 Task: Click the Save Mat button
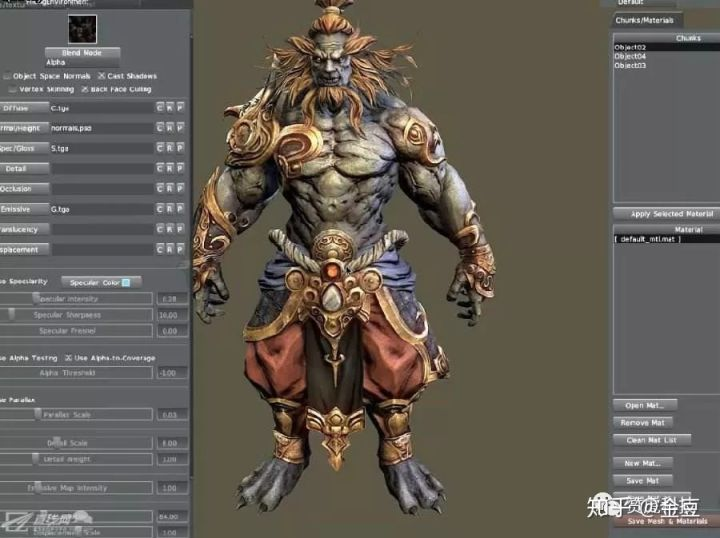pyautogui.click(x=643, y=481)
